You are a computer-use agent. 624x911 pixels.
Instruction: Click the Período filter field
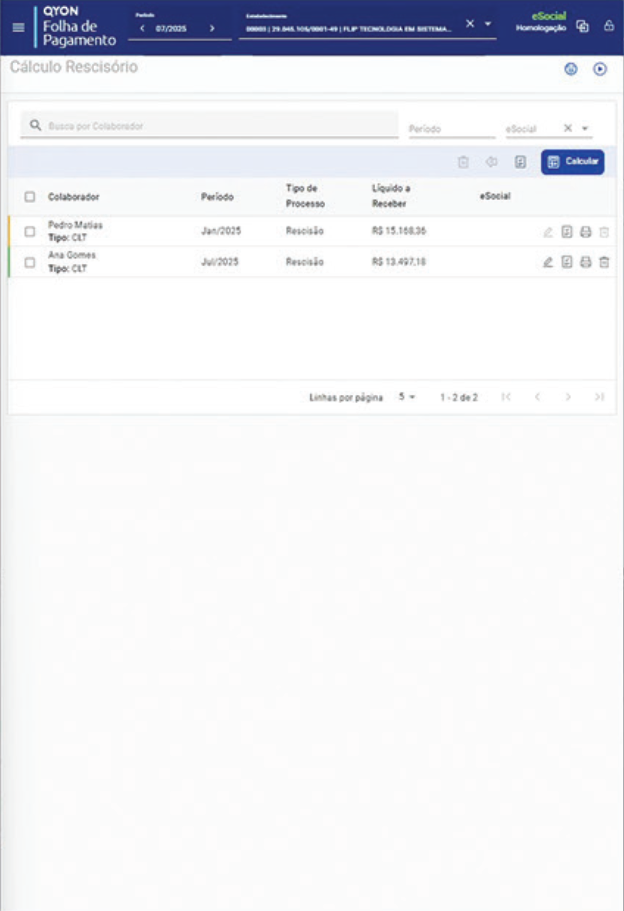tap(451, 128)
